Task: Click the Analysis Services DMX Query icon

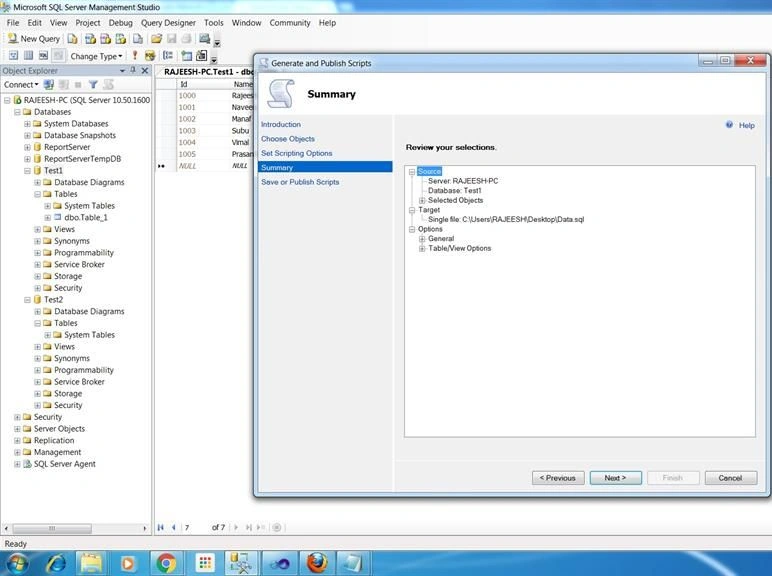Action: [105, 38]
